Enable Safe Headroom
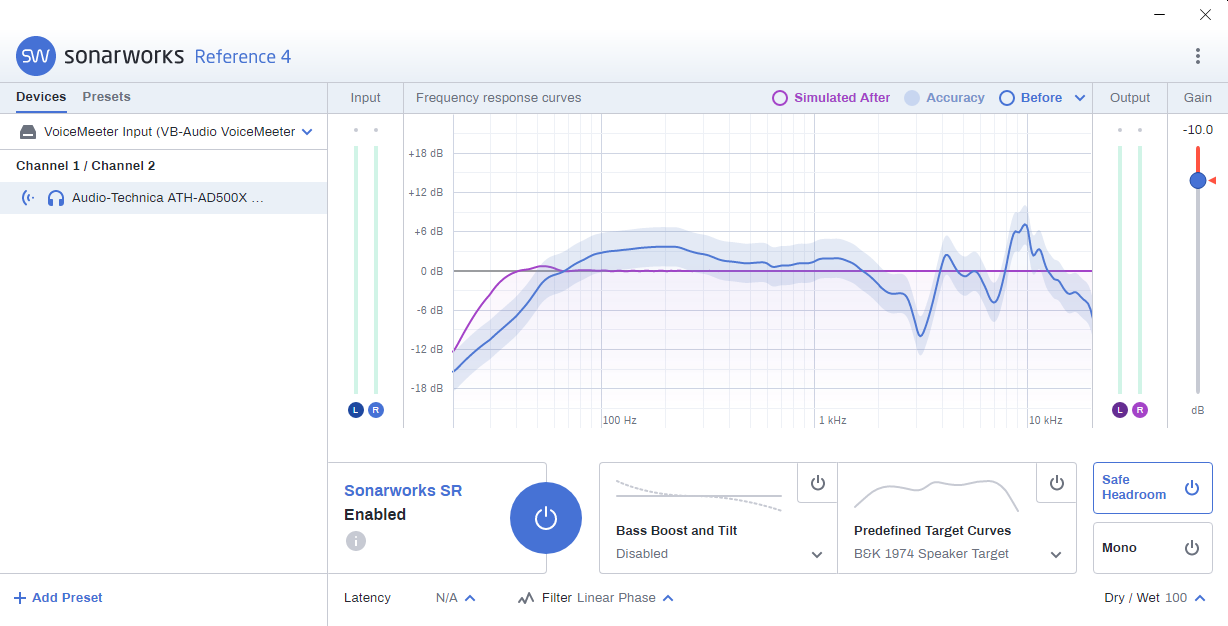 (x=1152, y=488)
